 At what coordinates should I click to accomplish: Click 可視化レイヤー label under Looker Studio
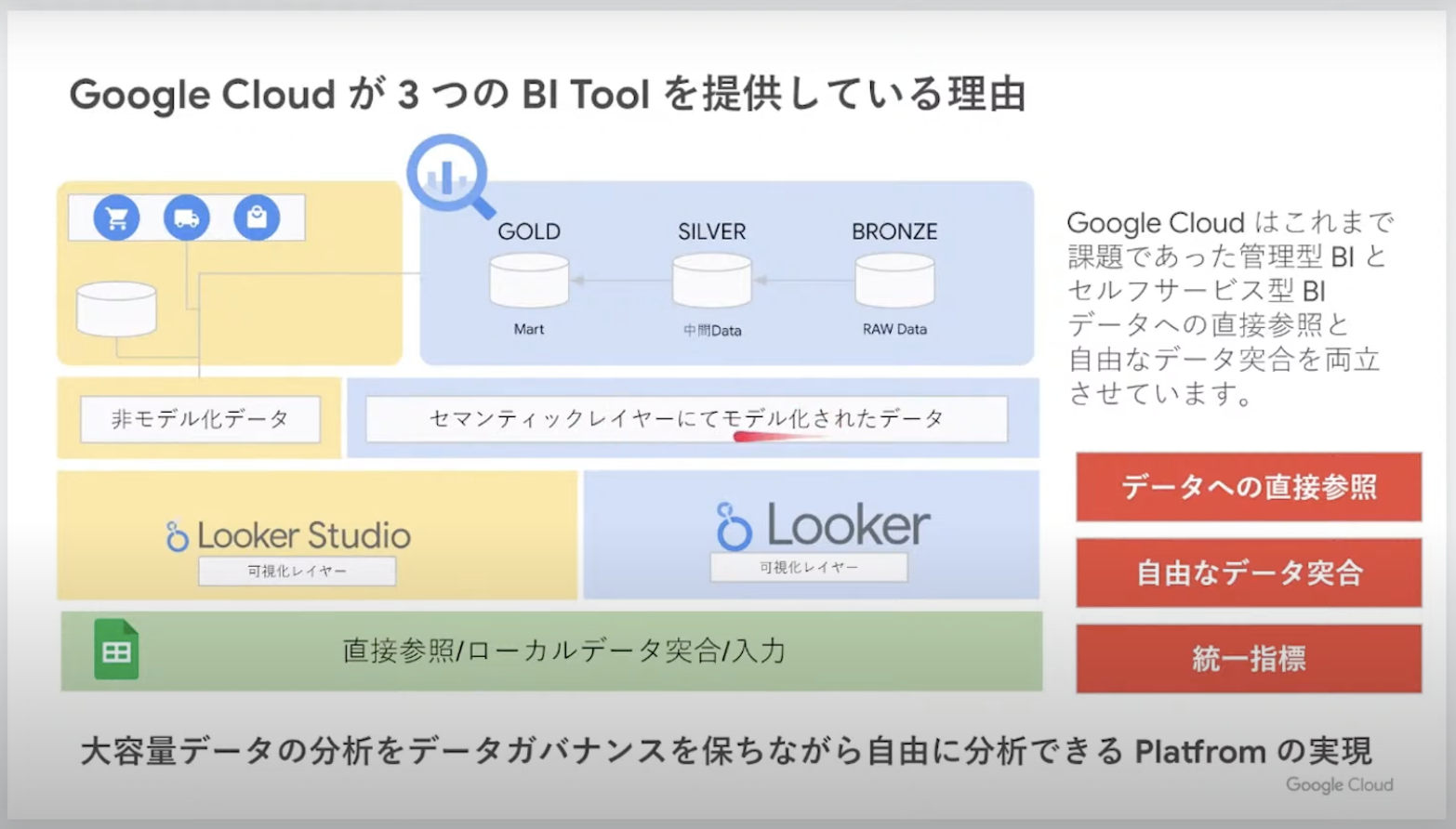297,571
